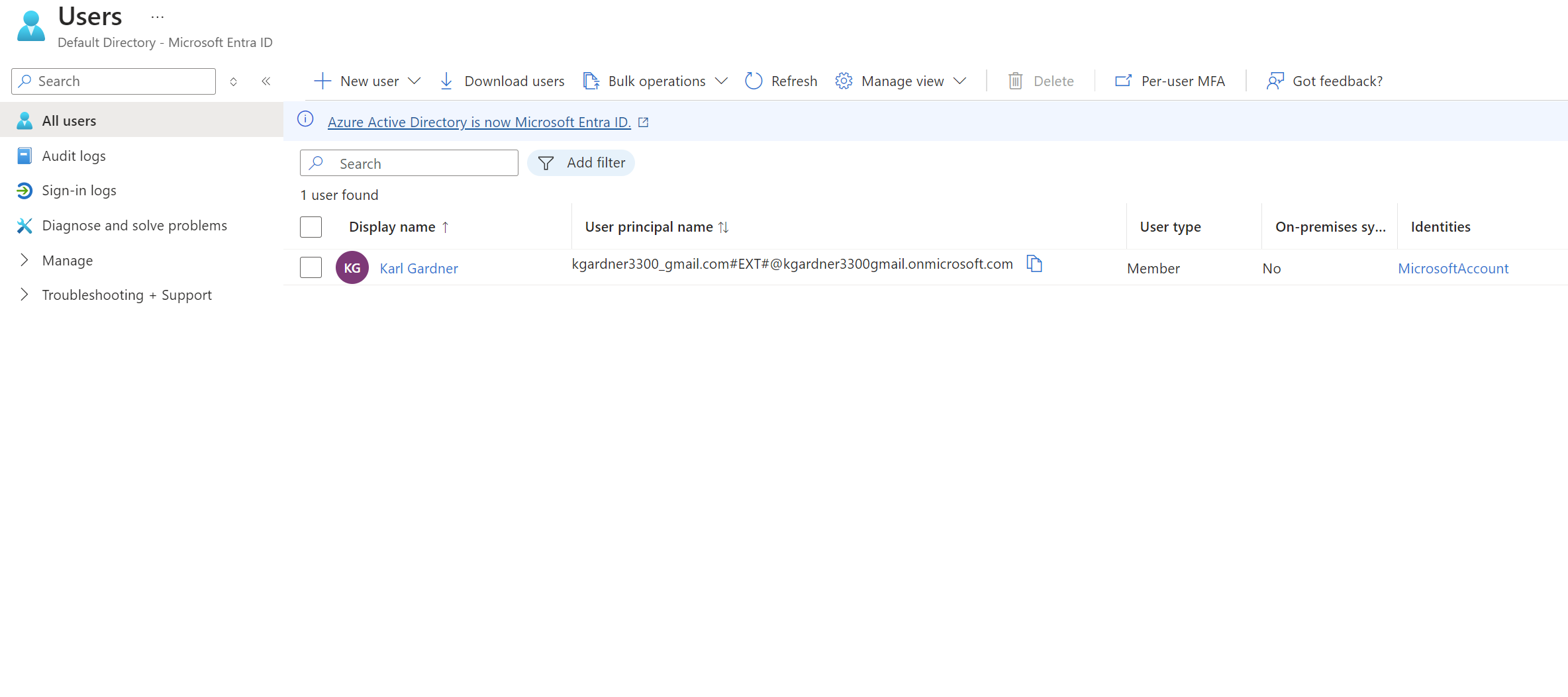Click the User principal name column header text
Viewport: 1568px width, 697px height.
point(649,227)
